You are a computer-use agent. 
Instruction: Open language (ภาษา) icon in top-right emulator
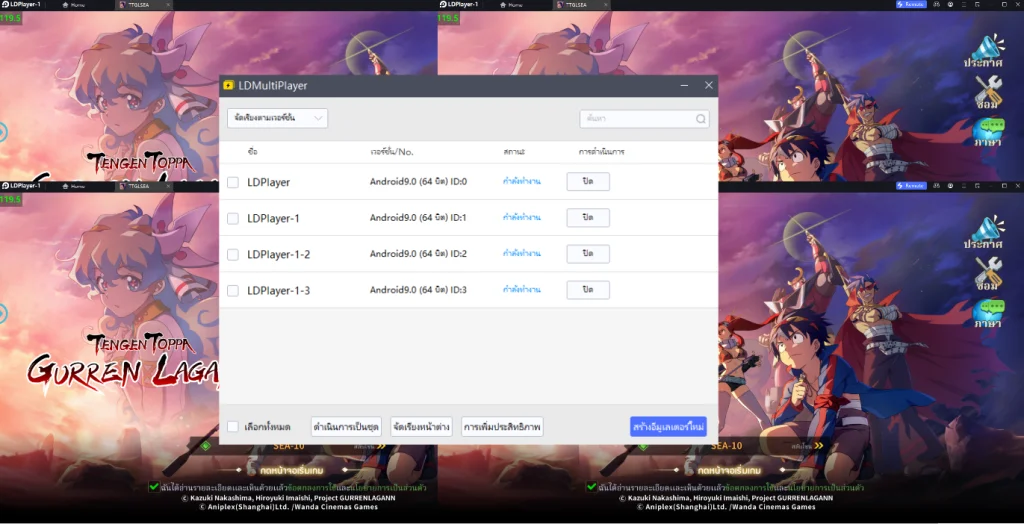988,133
